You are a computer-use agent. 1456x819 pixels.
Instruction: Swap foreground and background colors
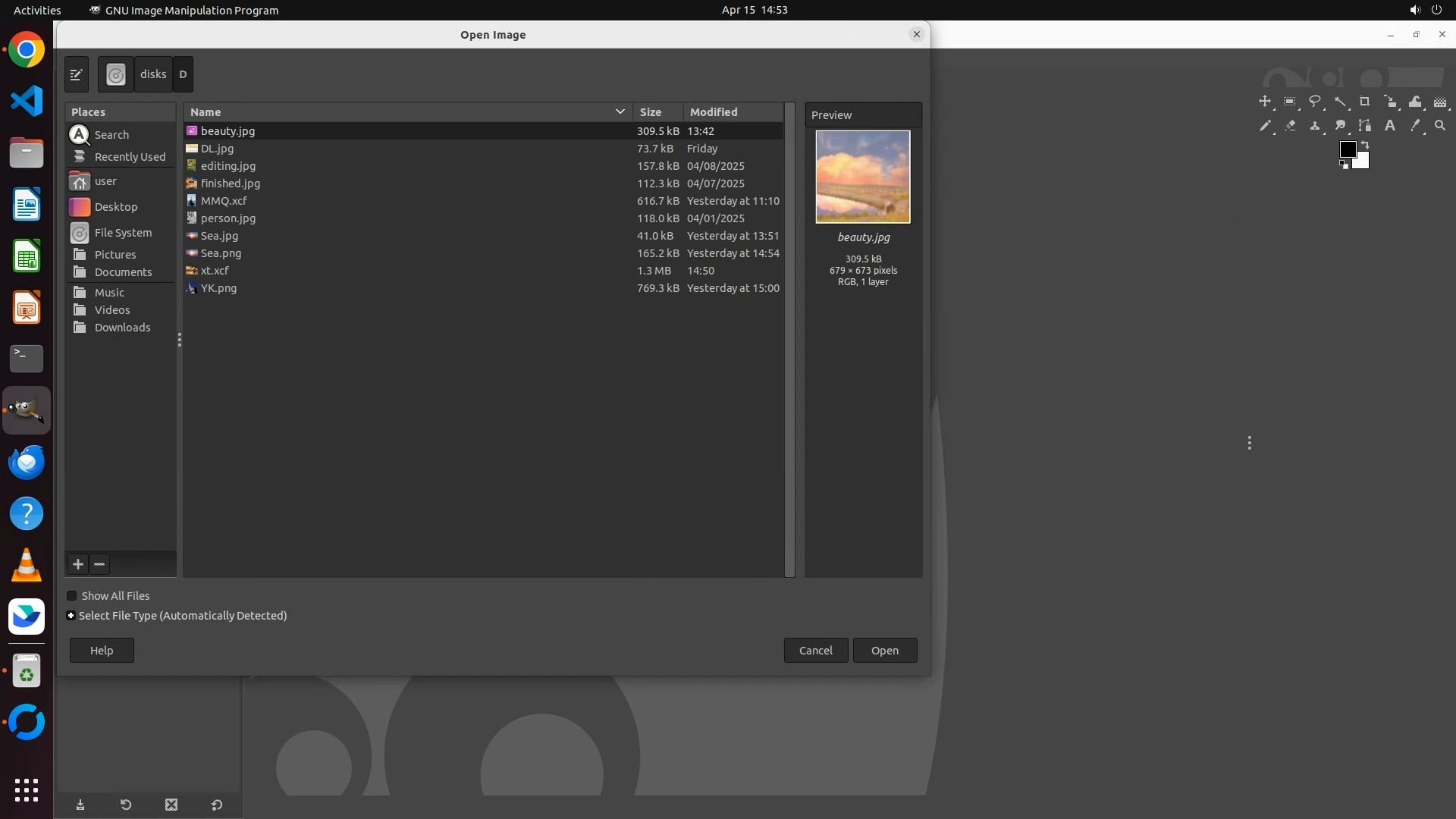click(1365, 144)
